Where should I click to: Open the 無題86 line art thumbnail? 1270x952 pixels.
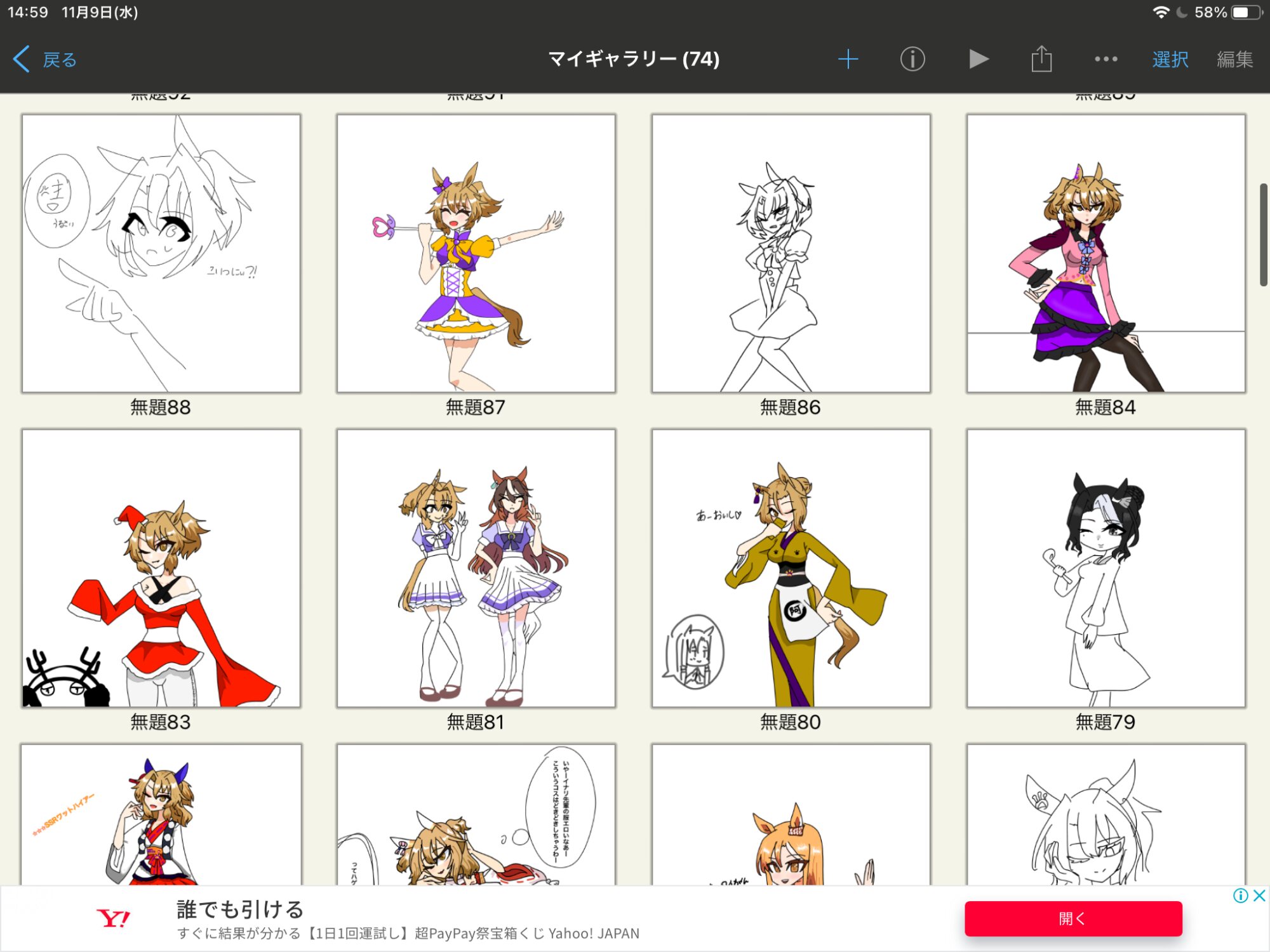(x=791, y=253)
